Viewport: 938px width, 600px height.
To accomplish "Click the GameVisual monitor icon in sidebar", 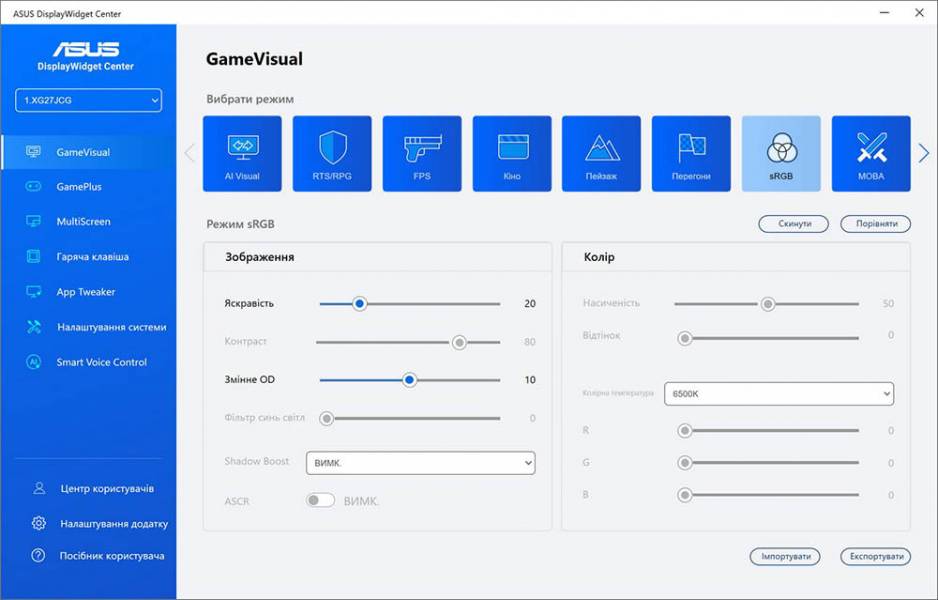I will (x=34, y=152).
